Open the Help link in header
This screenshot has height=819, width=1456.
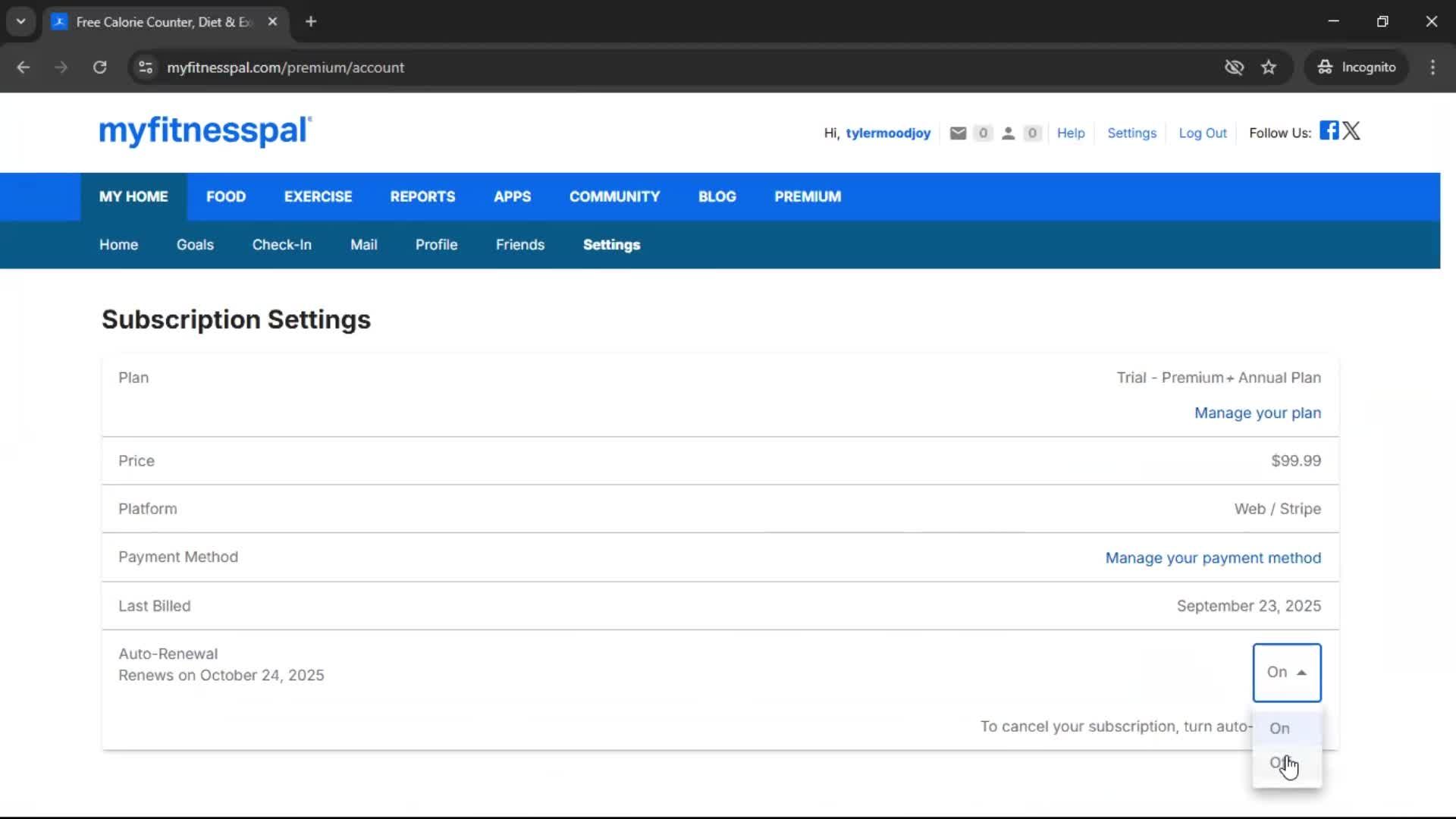[1071, 133]
